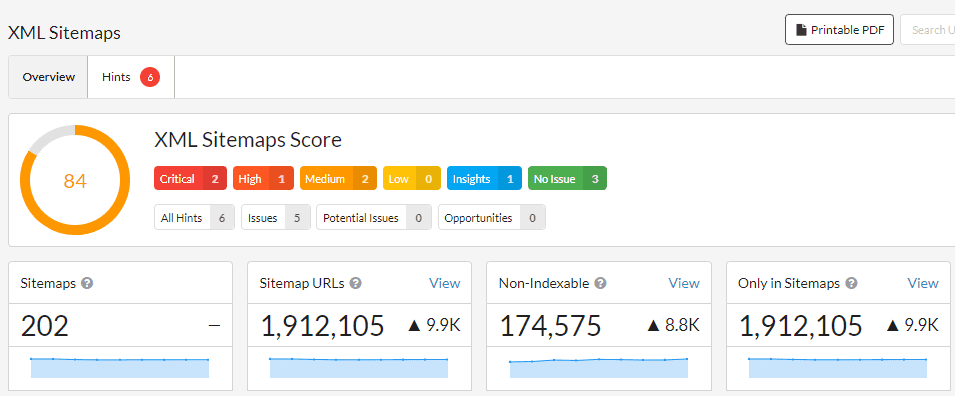The image size is (955, 396).
Task: Open the Sitemaps help question-mark icon
Action: point(88,283)
